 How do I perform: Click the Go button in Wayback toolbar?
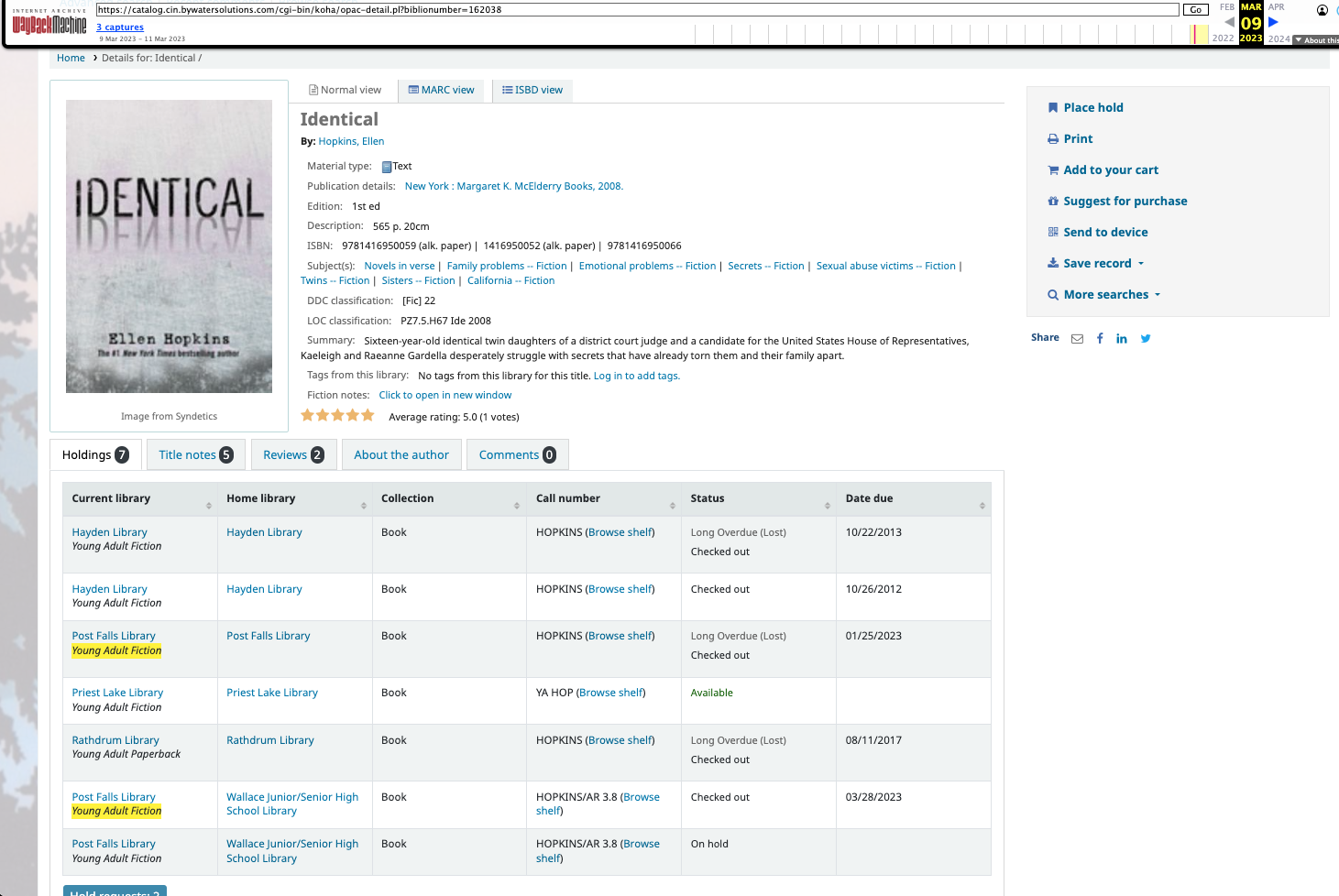pos(1195,10)
